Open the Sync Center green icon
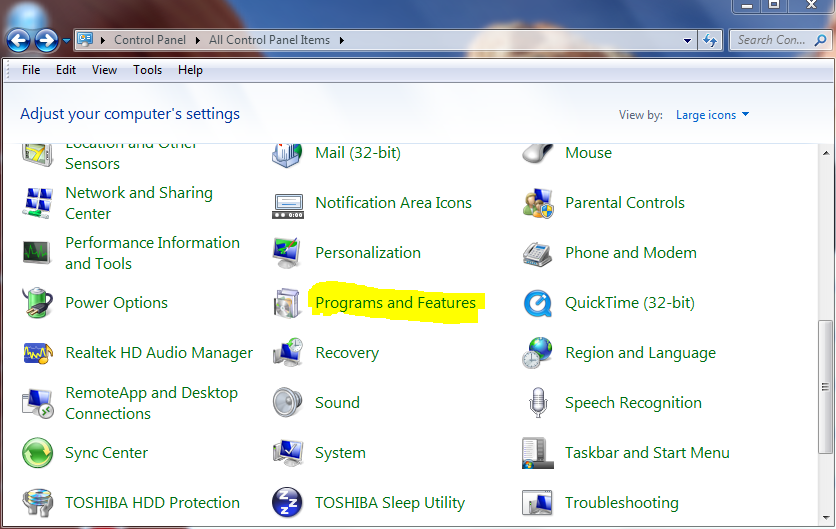Image resolution: width=836 pixels, height=529 pixels. point(38,453)
